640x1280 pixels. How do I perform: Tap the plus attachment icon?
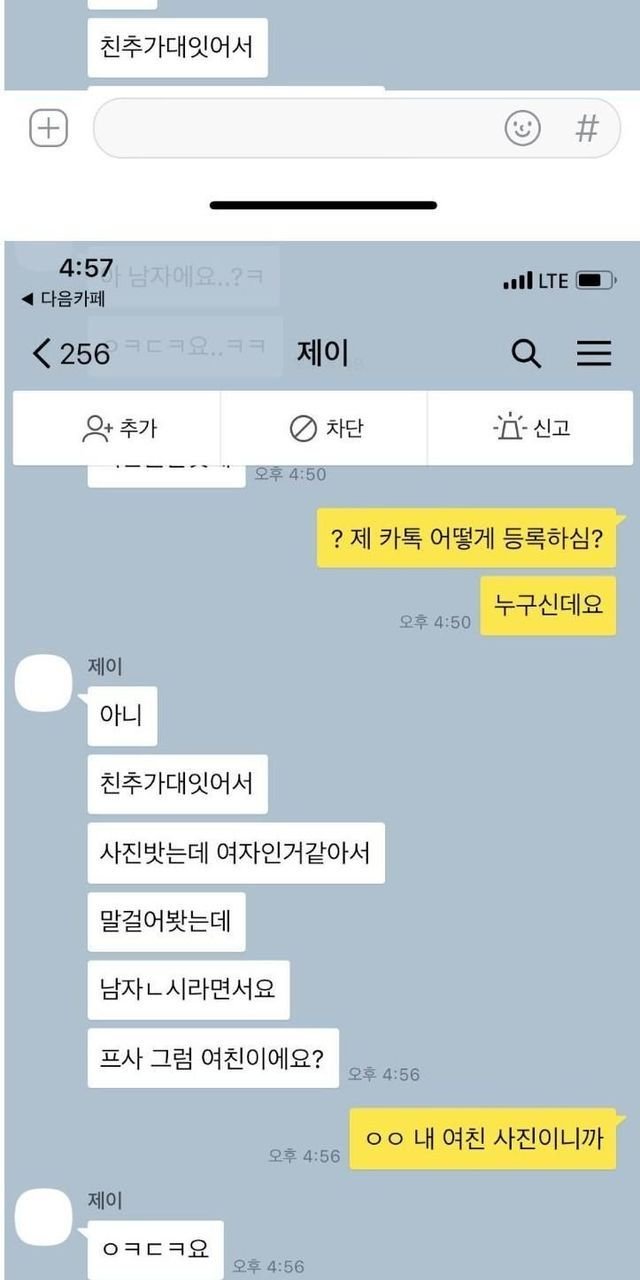point(48,128)
